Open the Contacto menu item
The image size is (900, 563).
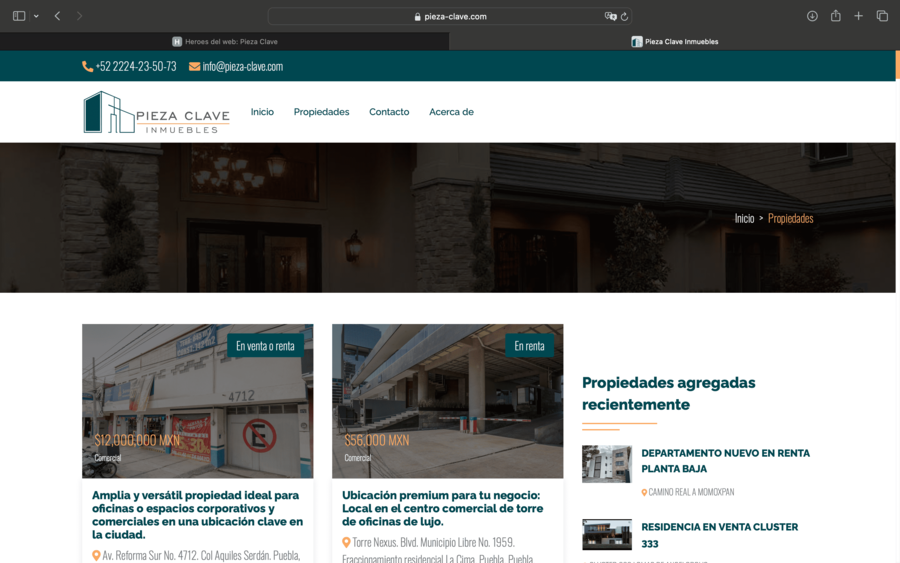[x=389, y=112]
